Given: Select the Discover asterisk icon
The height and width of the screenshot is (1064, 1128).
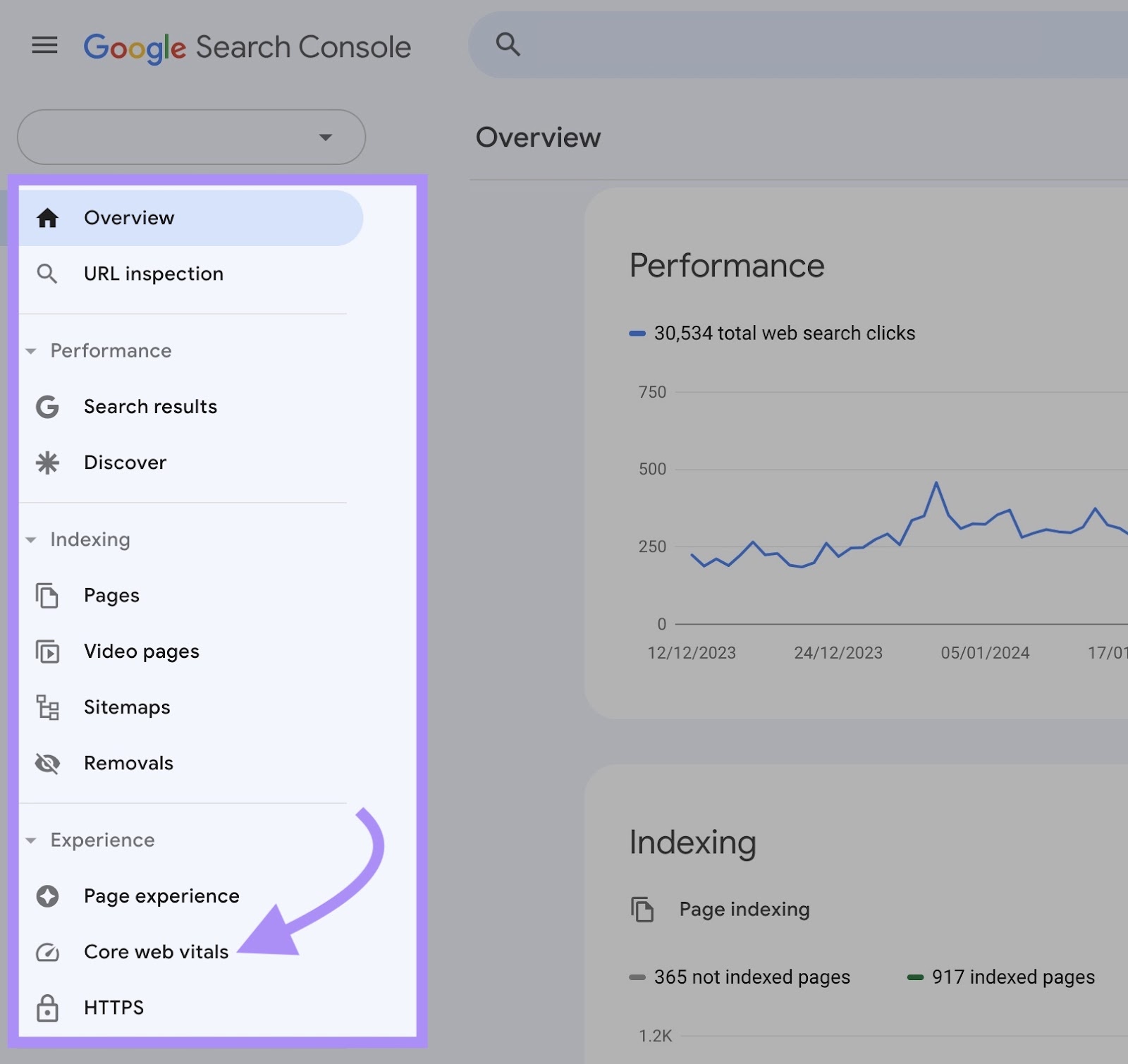Looking at the screenshot, I should tap(47, 463).
